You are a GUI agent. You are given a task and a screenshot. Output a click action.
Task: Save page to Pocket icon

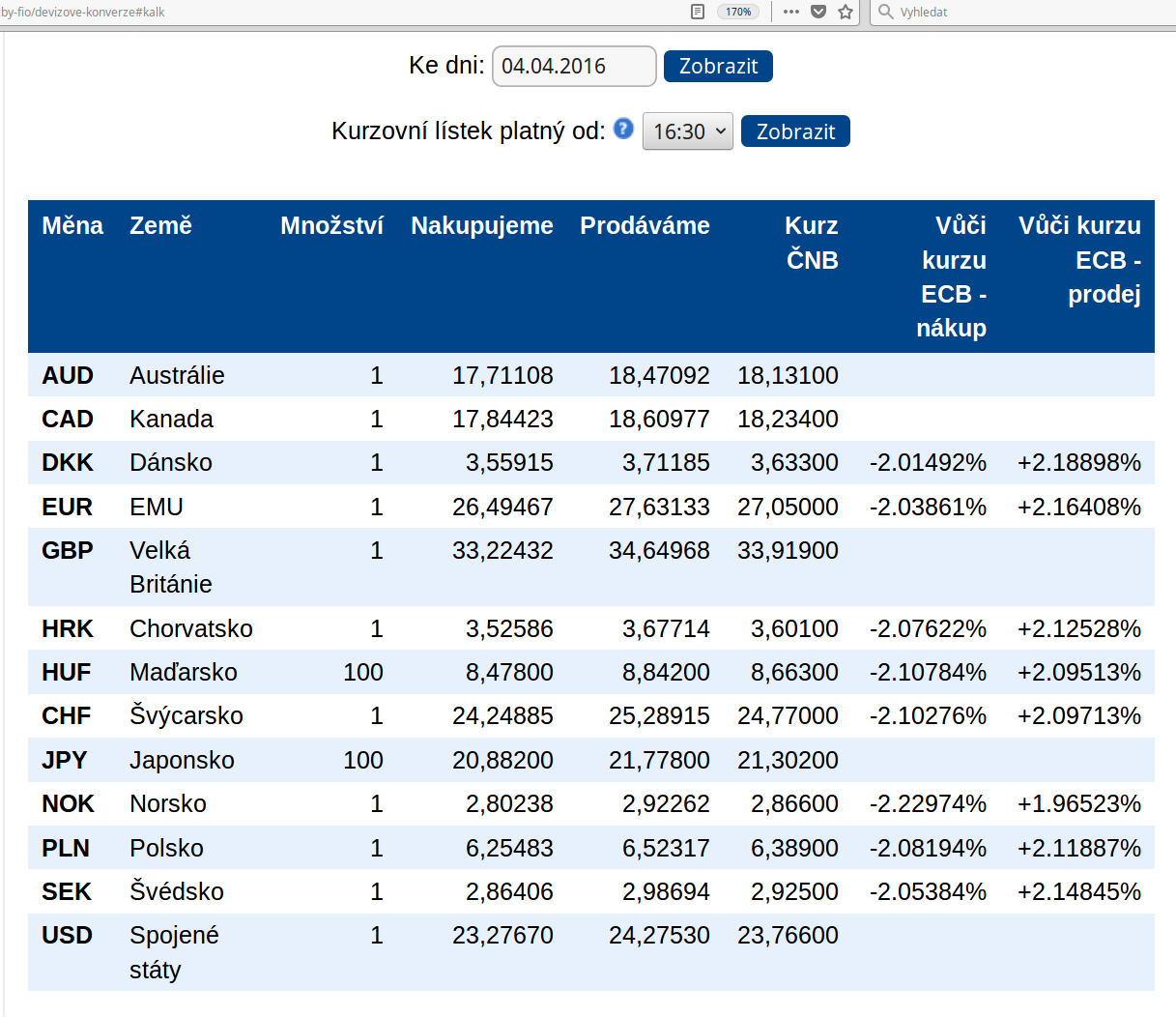pyautogui.click(x=818, y=12)
